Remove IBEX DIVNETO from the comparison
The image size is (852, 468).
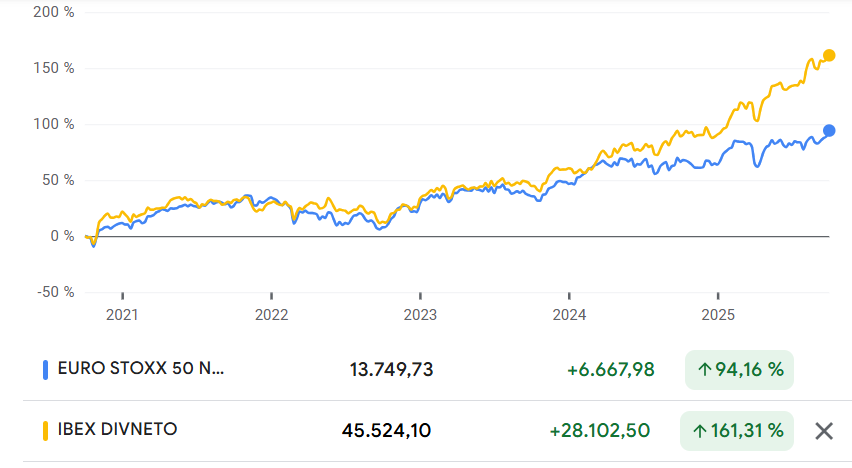point(823,431)
